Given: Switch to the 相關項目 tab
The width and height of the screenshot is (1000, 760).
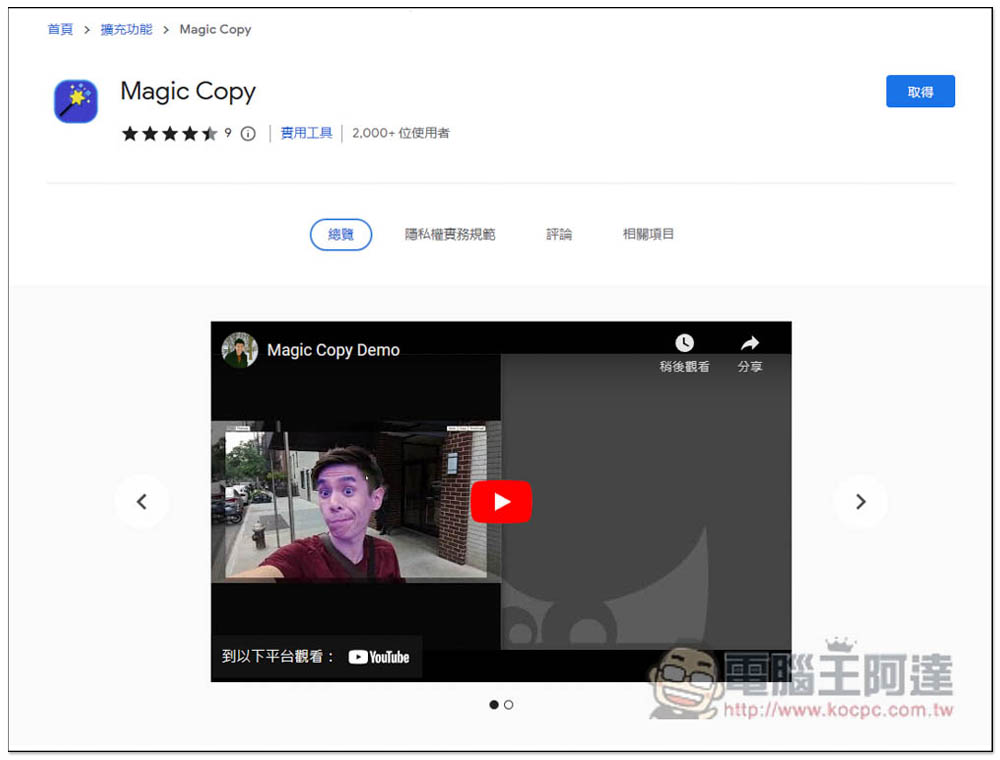Looking at the screenshot, I should [x=648, y=234].
